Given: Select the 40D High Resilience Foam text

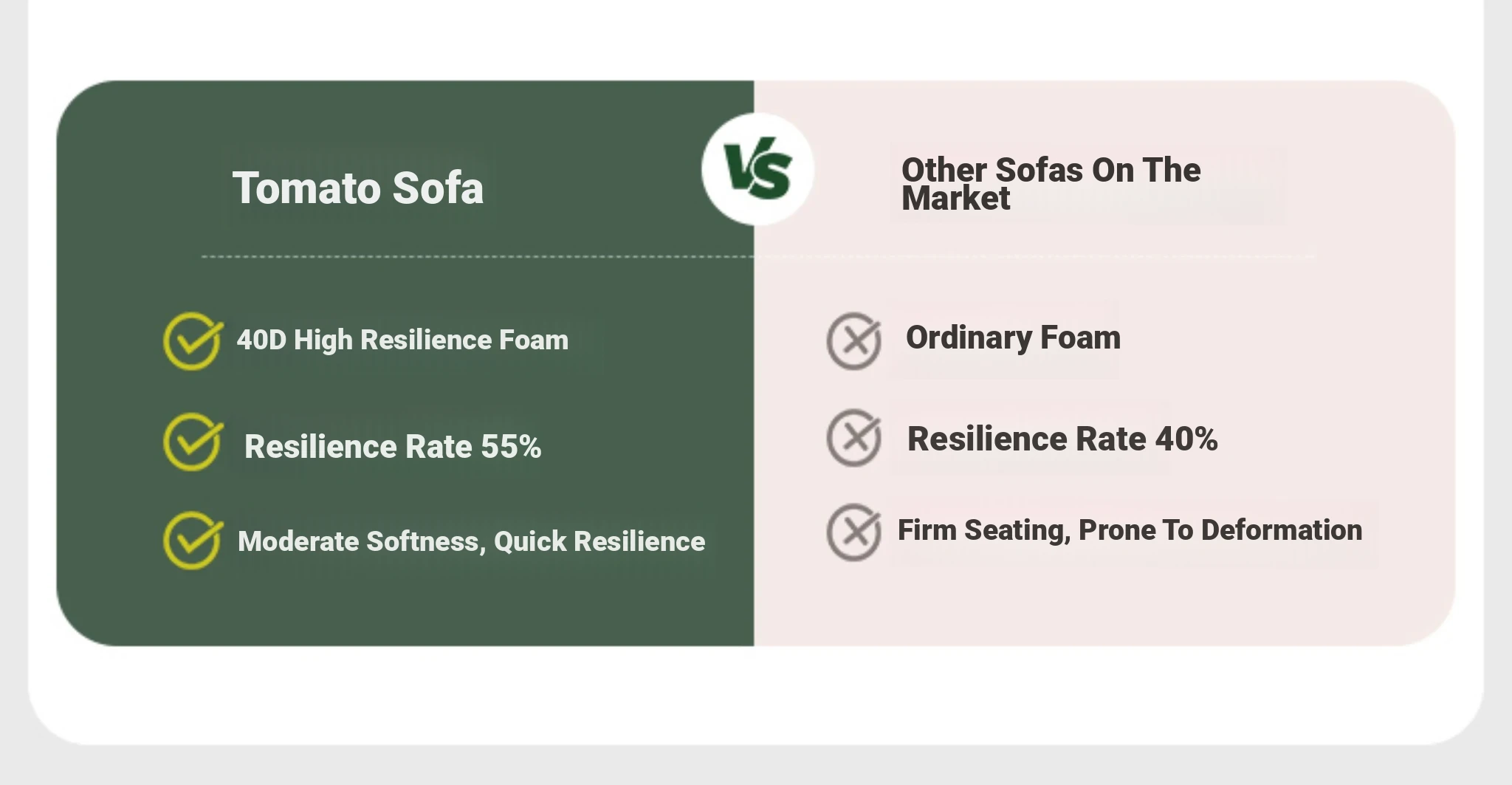Looking at the screenshot, I should (x=402, y=340).
